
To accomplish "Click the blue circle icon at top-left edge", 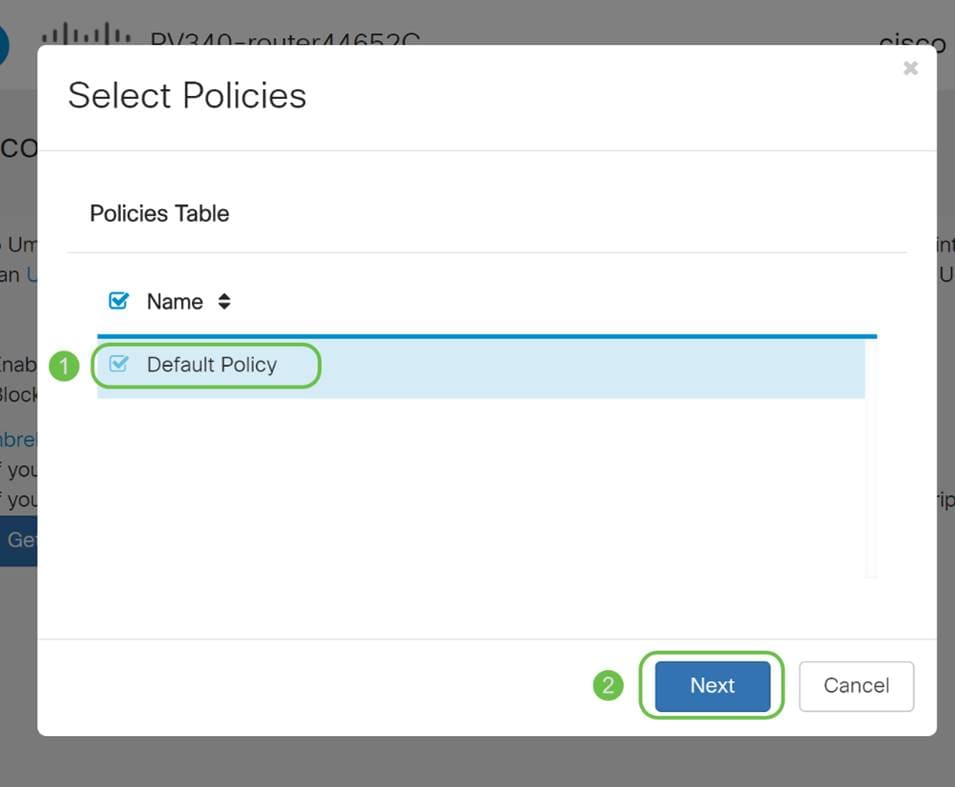I will point(3,45).
